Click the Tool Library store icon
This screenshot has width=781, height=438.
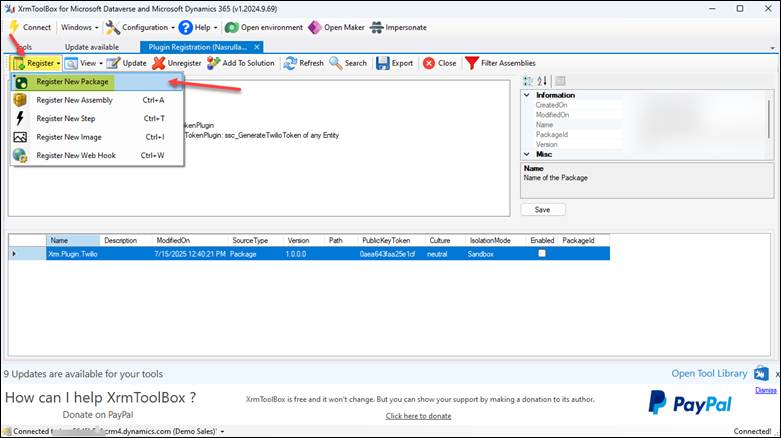click(x=761, y=373)
